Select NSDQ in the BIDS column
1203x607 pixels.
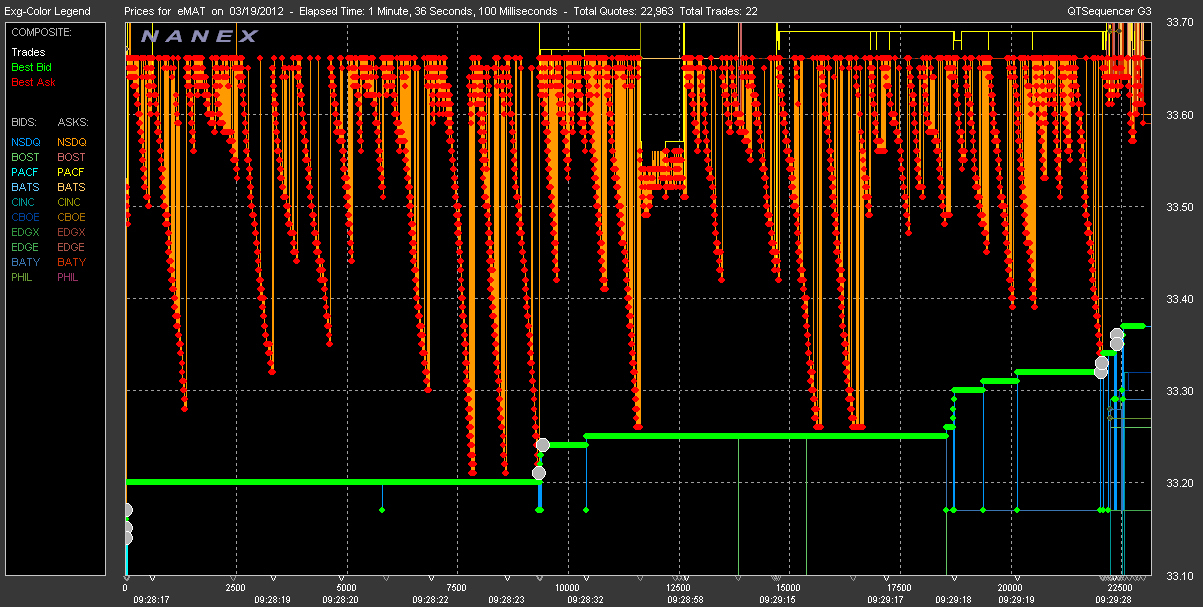tap(25, 142)
